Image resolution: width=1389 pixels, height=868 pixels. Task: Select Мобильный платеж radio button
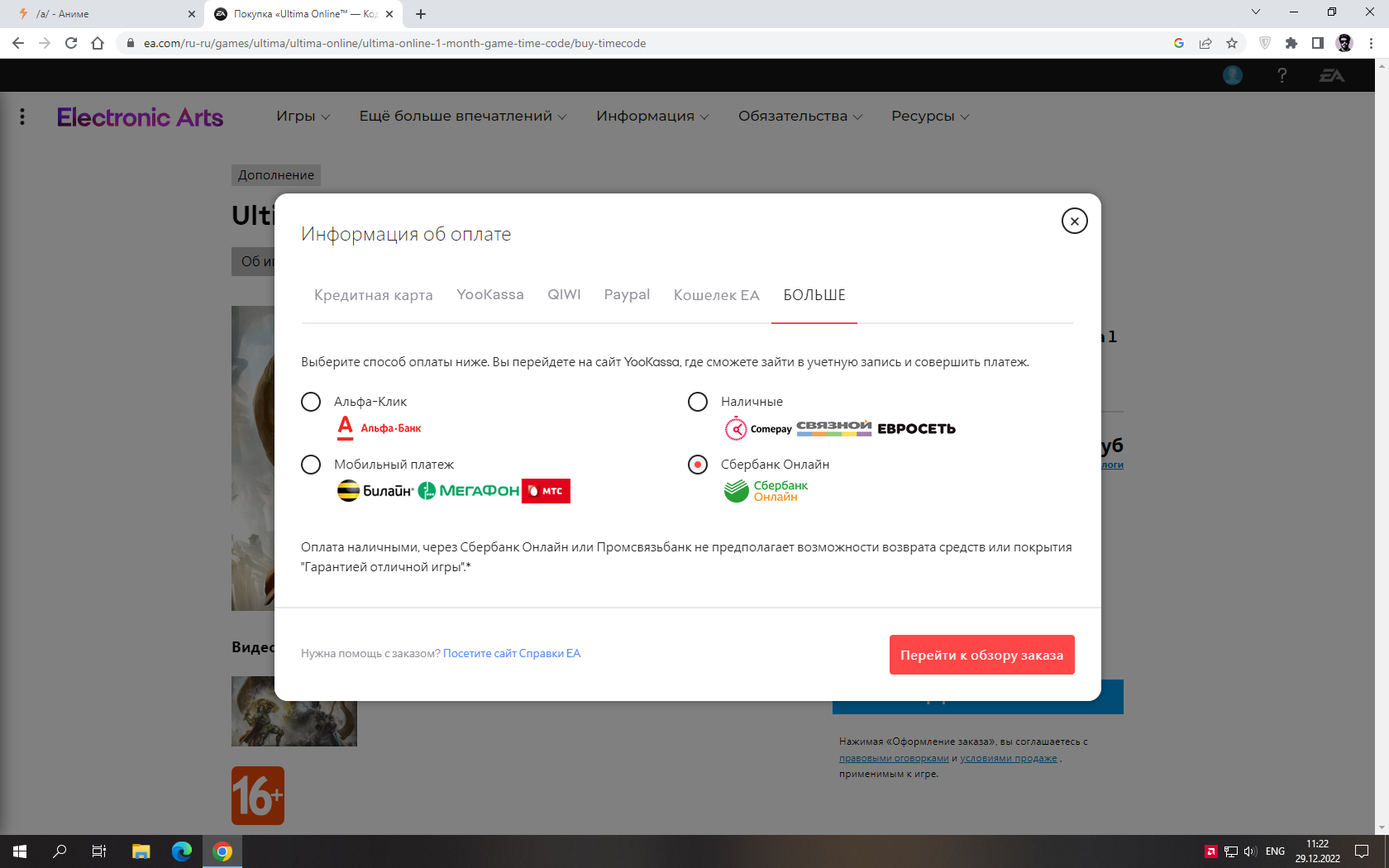click(311, 465)
